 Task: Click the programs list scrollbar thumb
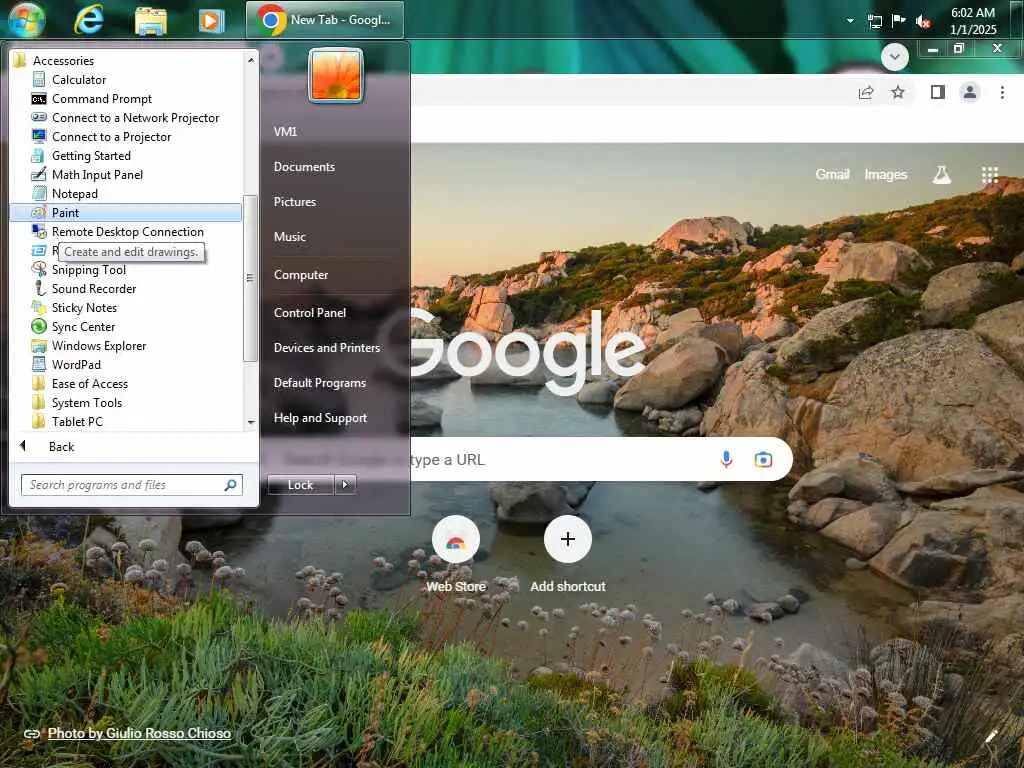pos(249,278)
